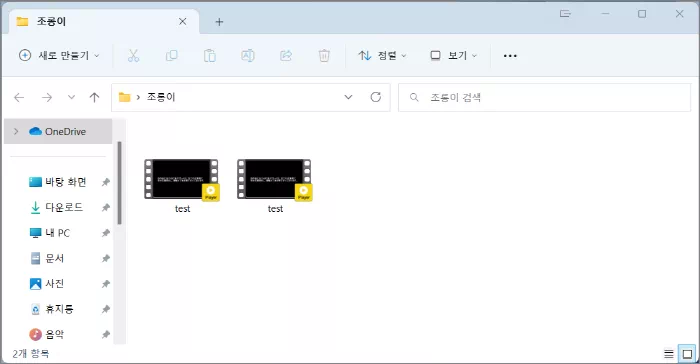
Task: Click the Copy icon in toolbar
Action: [x=171, y=56]
